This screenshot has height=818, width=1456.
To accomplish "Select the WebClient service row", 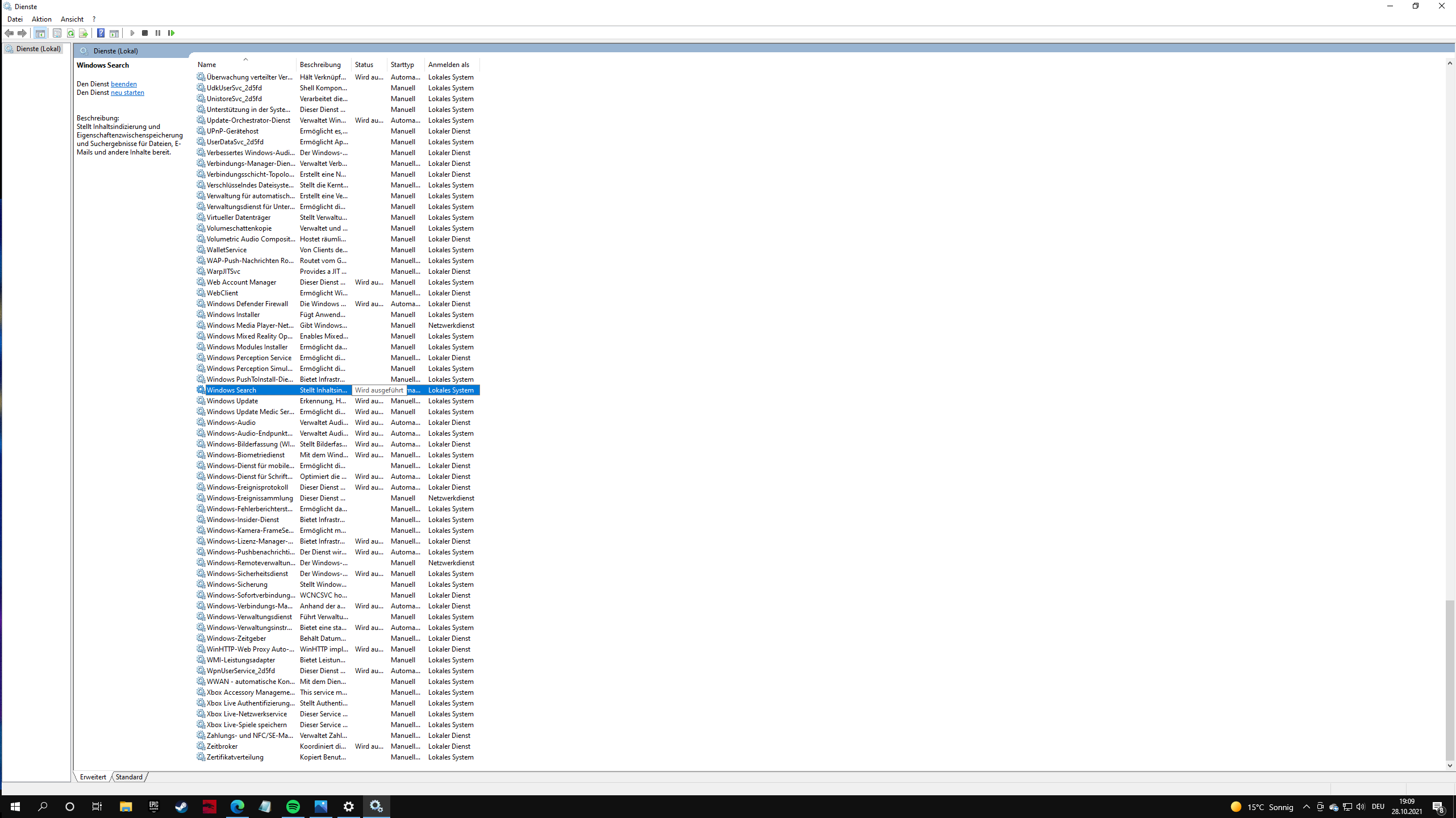I will tap(338, 293).
